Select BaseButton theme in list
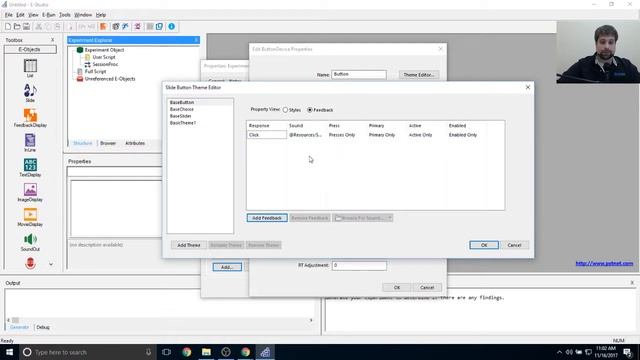Viewport: 640px width, 360px height. tap(182, 102)
